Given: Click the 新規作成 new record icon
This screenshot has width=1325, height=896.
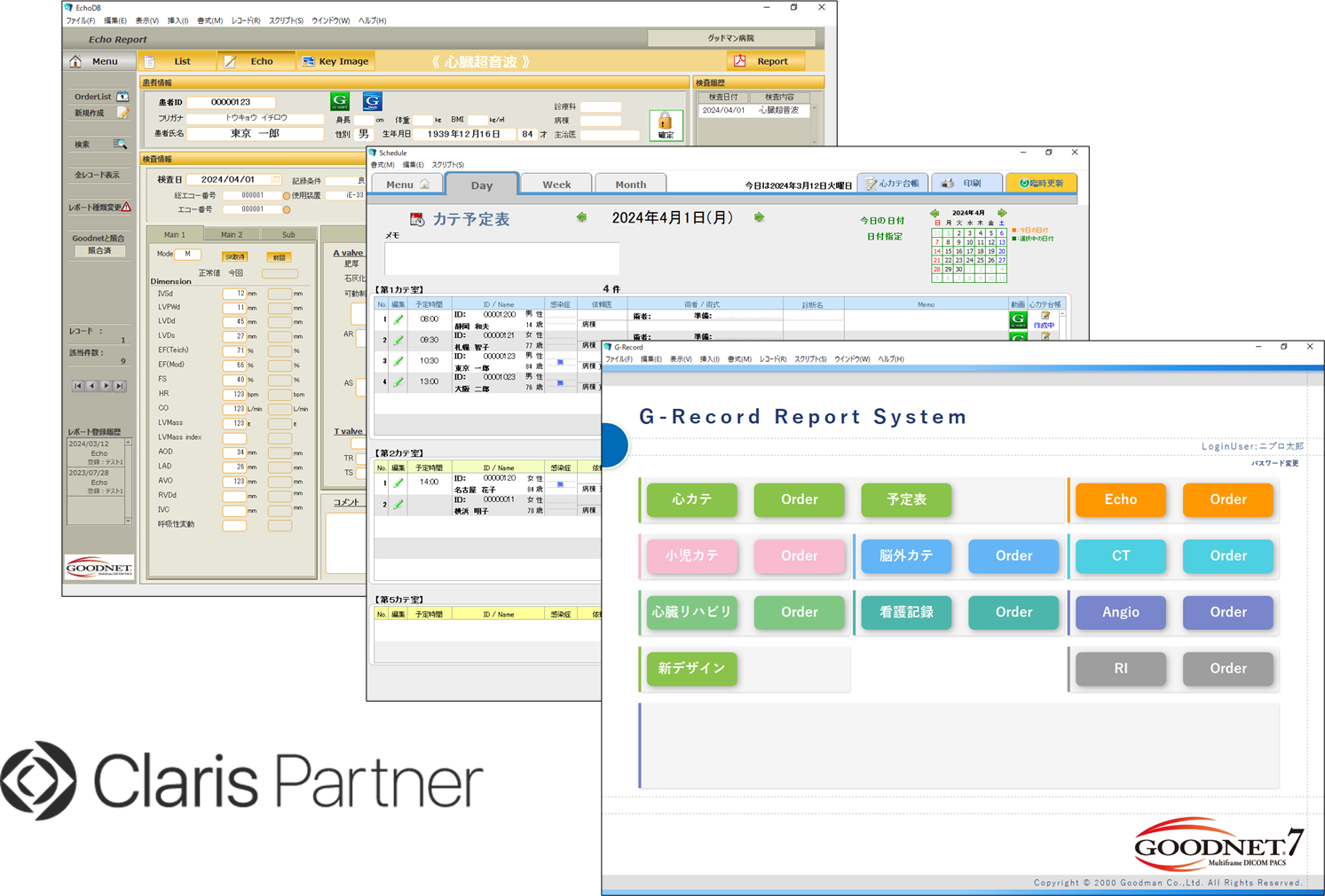Looking at the screenshot, I should coord(122,113).
